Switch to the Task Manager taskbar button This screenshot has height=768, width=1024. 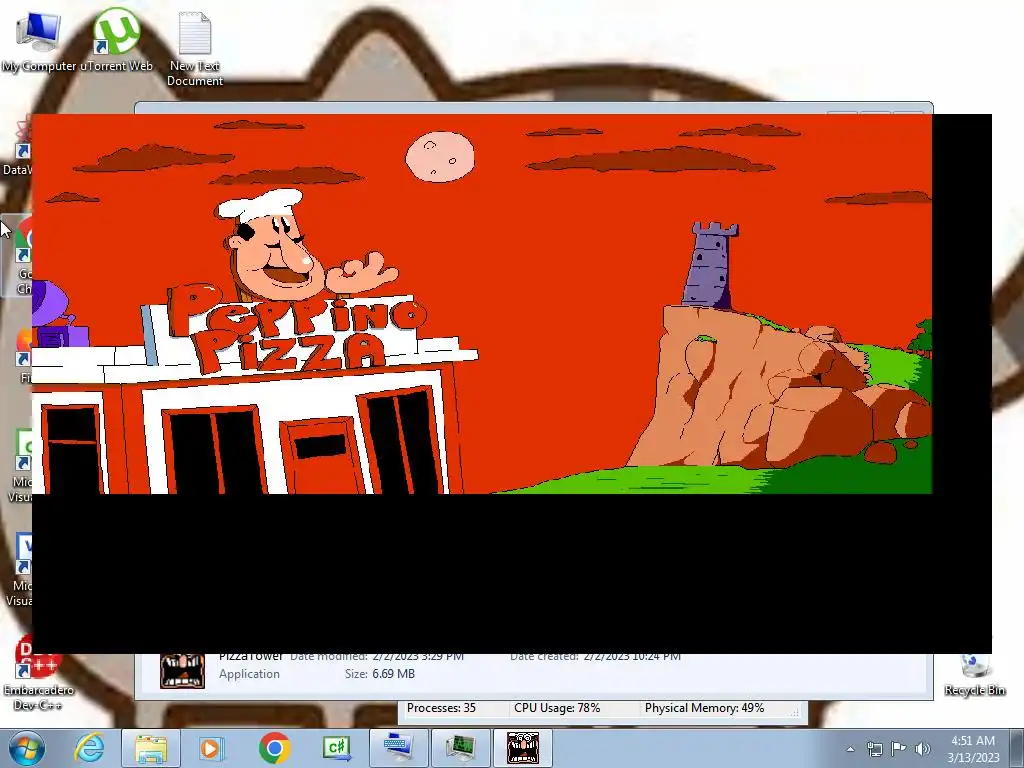pos(460,748)
